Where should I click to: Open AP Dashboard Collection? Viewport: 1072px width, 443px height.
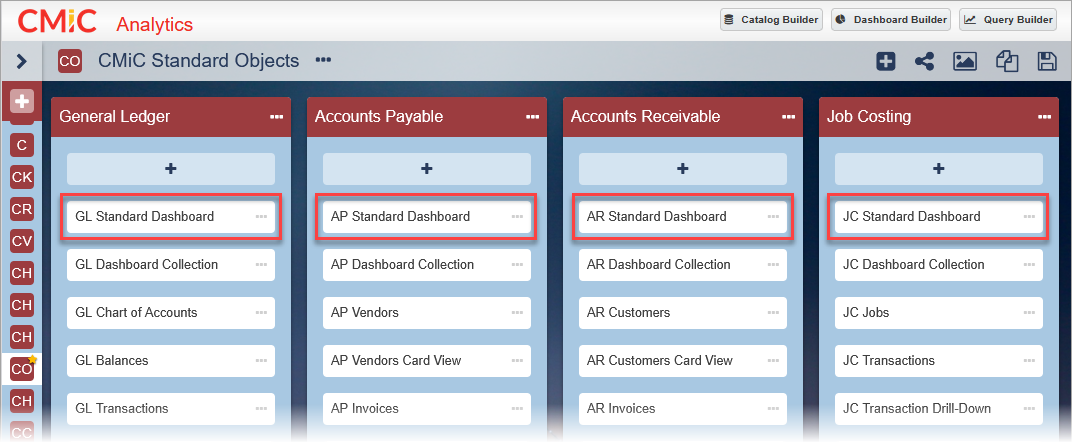[x=427, y=265]
